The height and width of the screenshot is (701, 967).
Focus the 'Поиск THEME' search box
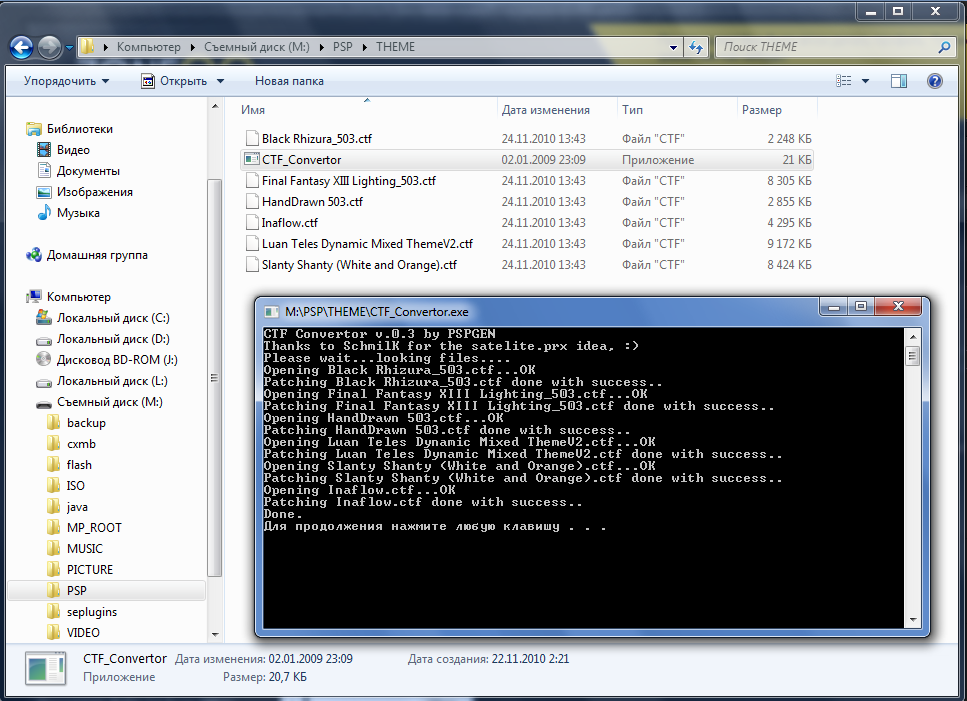pyautogui.click(x=826, y=47)
